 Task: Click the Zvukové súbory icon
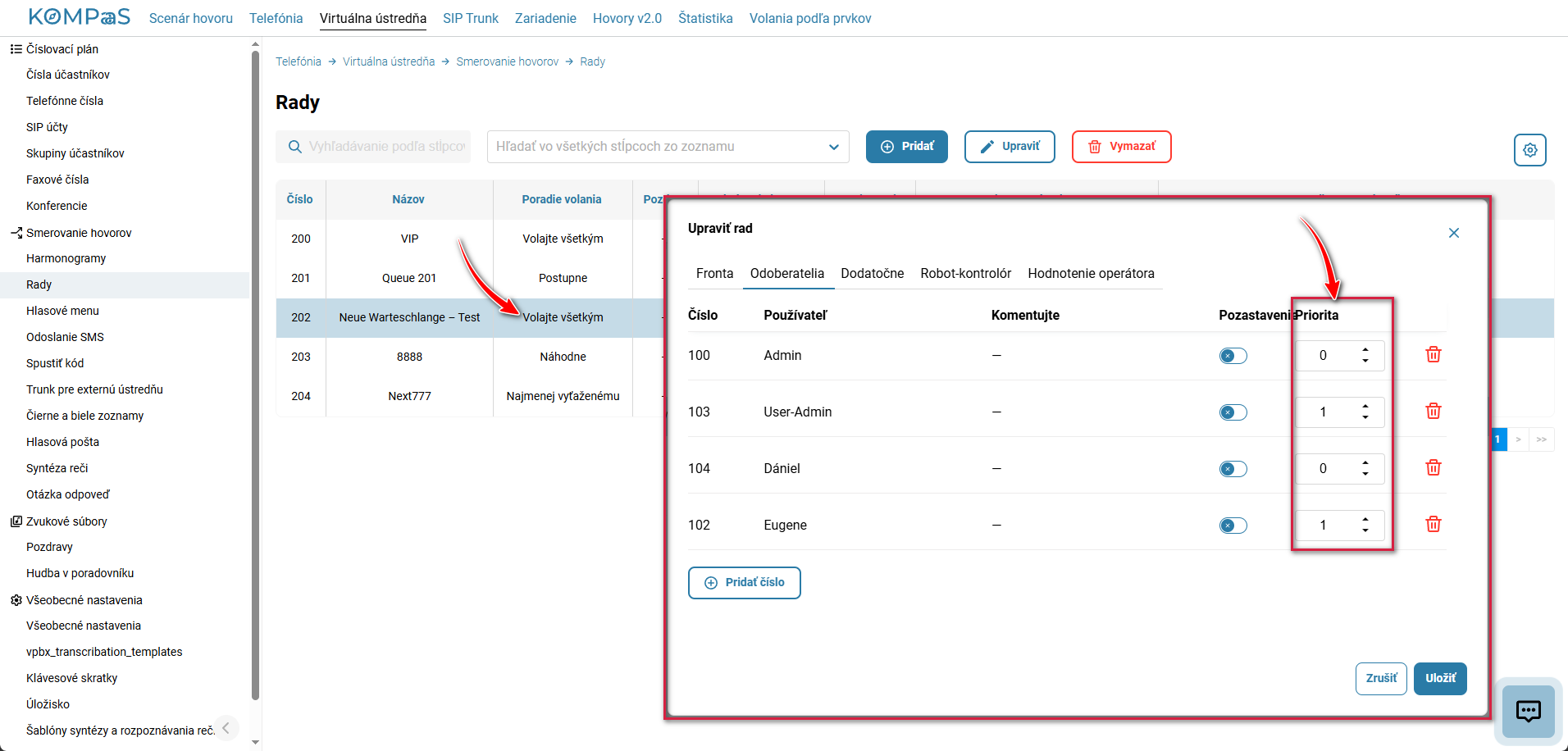coord(16,521)
